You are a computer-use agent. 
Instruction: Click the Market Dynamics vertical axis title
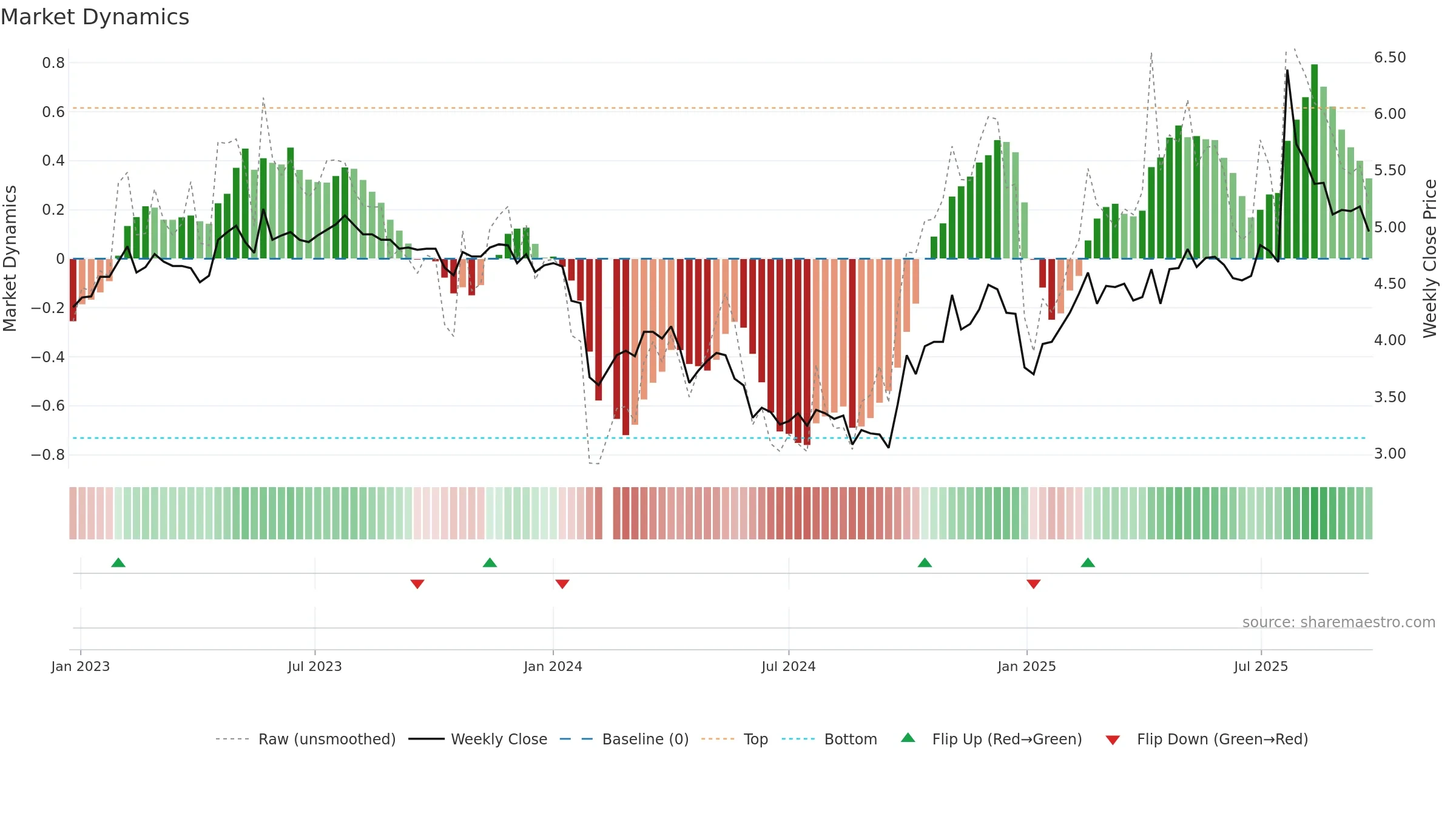coord(10,258)
